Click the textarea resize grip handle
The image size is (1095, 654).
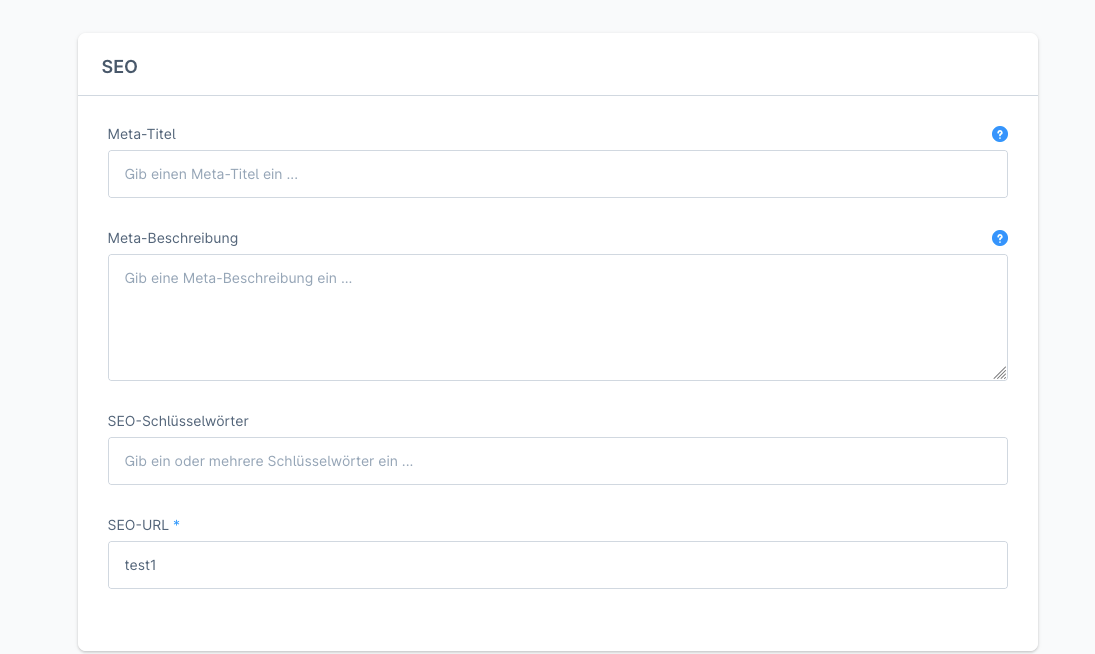1001,374
